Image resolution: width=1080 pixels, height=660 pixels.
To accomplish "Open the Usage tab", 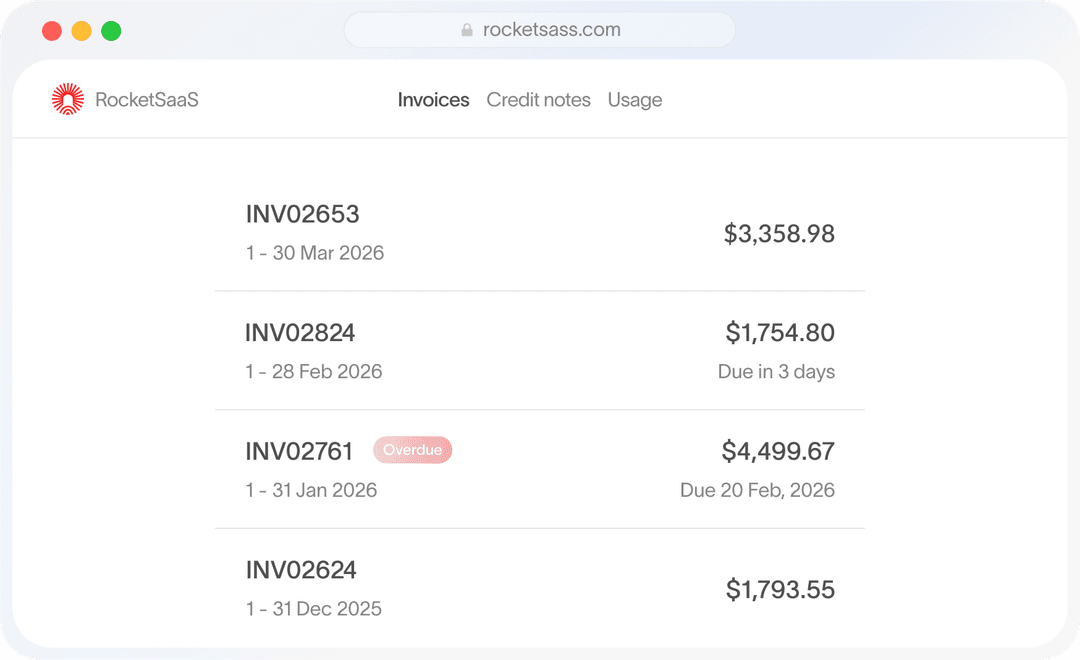I will (635, 100).
